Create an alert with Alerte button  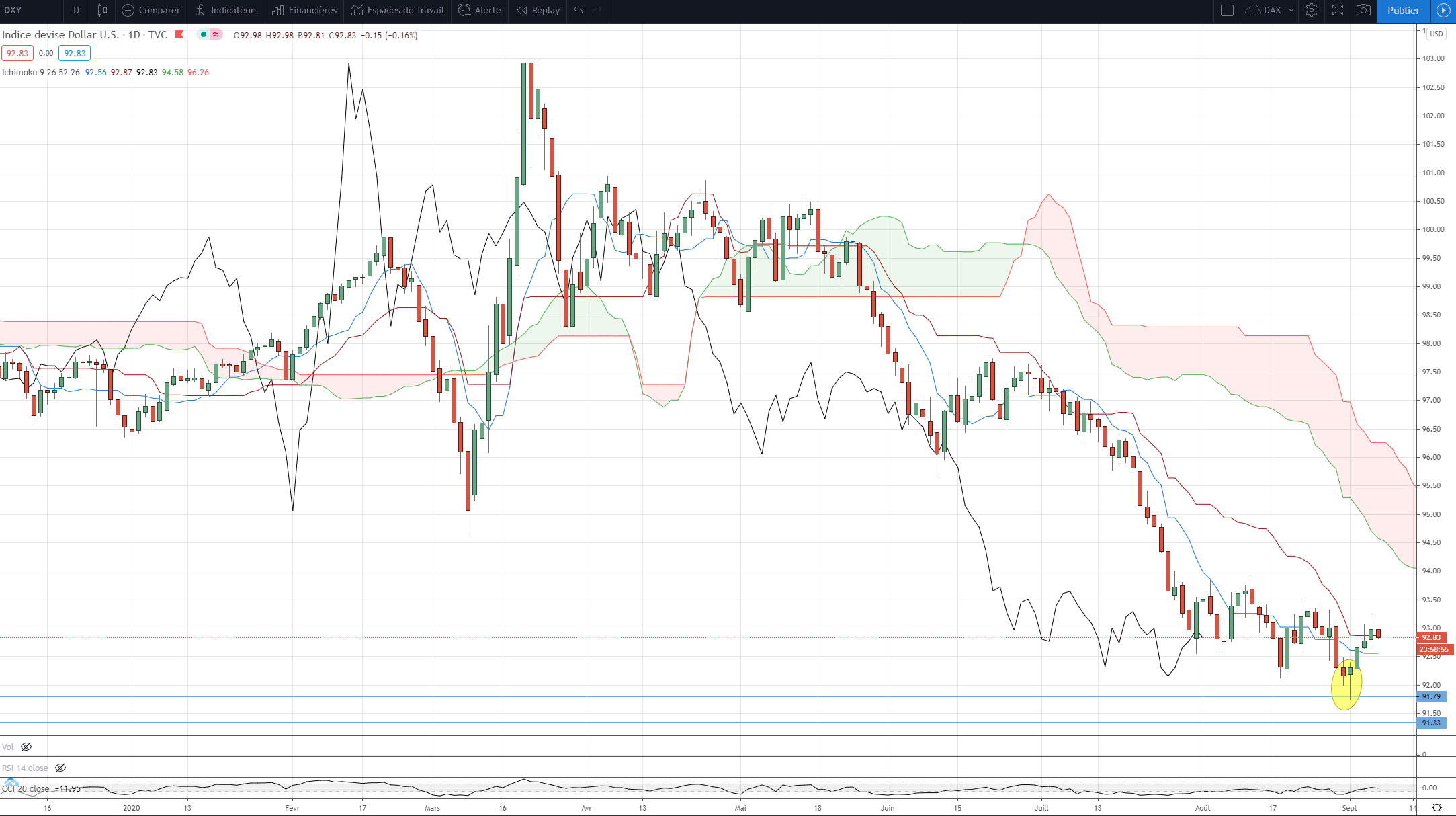pyautogui.click(x=479, y=10)
